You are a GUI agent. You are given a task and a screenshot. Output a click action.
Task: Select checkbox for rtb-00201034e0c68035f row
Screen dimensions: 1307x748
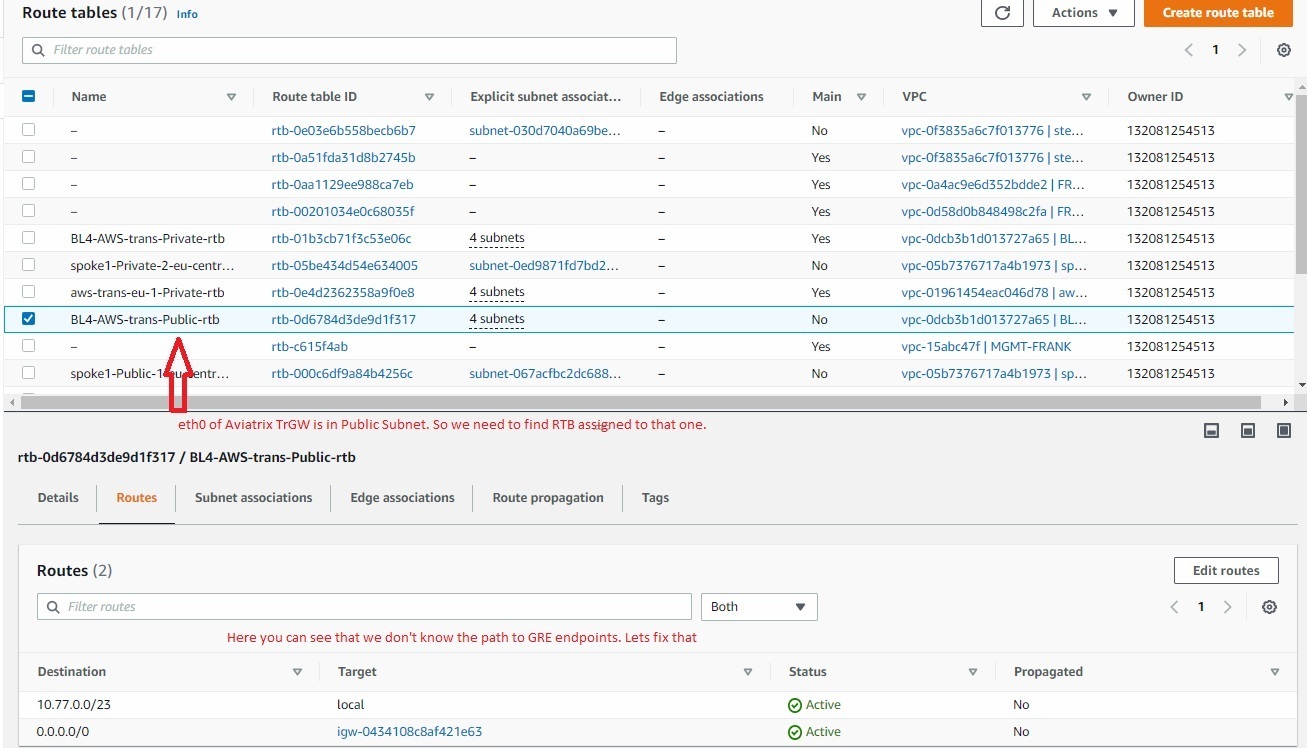[28, 211]
